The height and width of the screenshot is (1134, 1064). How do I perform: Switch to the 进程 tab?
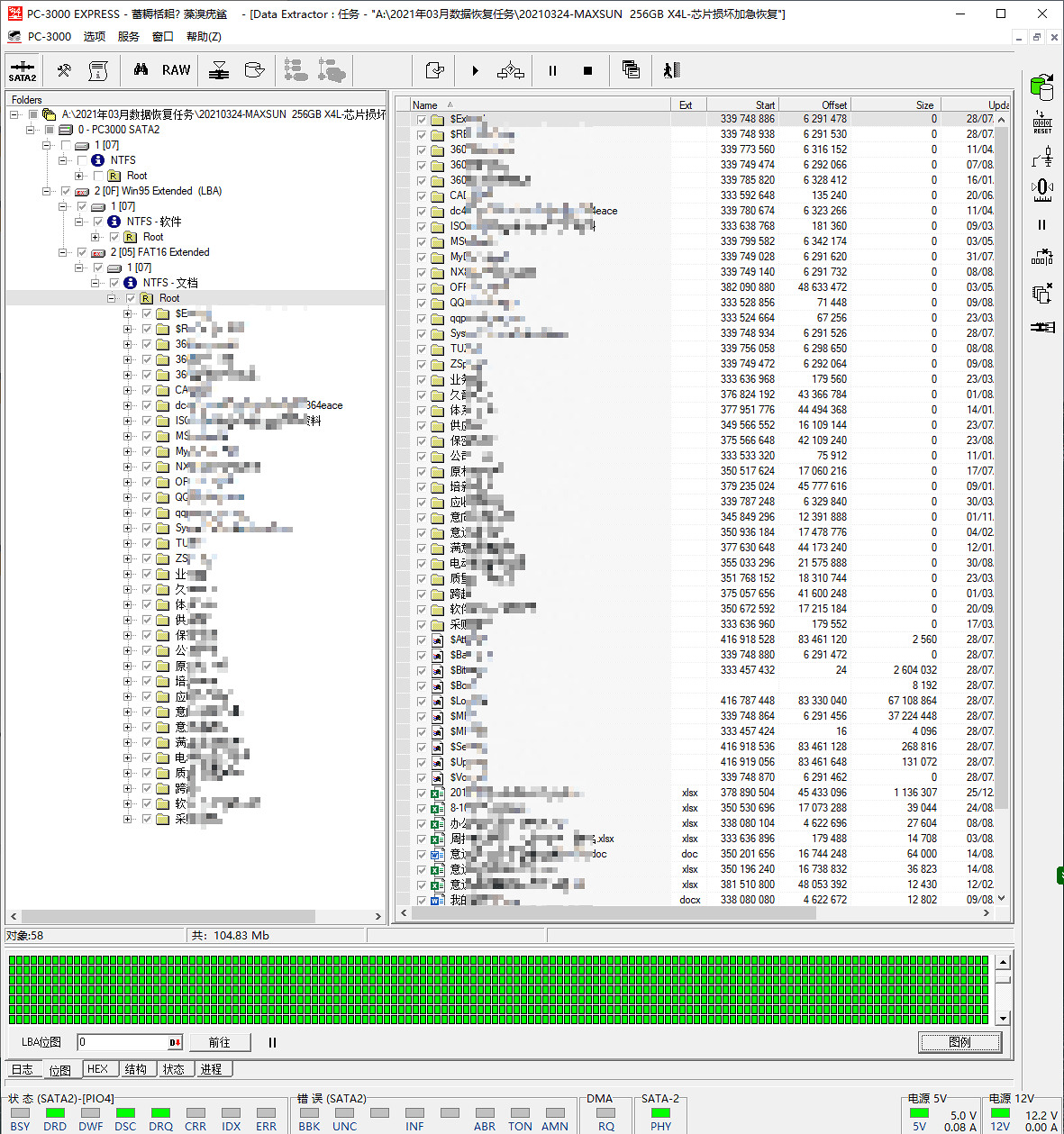[212, 1069]
